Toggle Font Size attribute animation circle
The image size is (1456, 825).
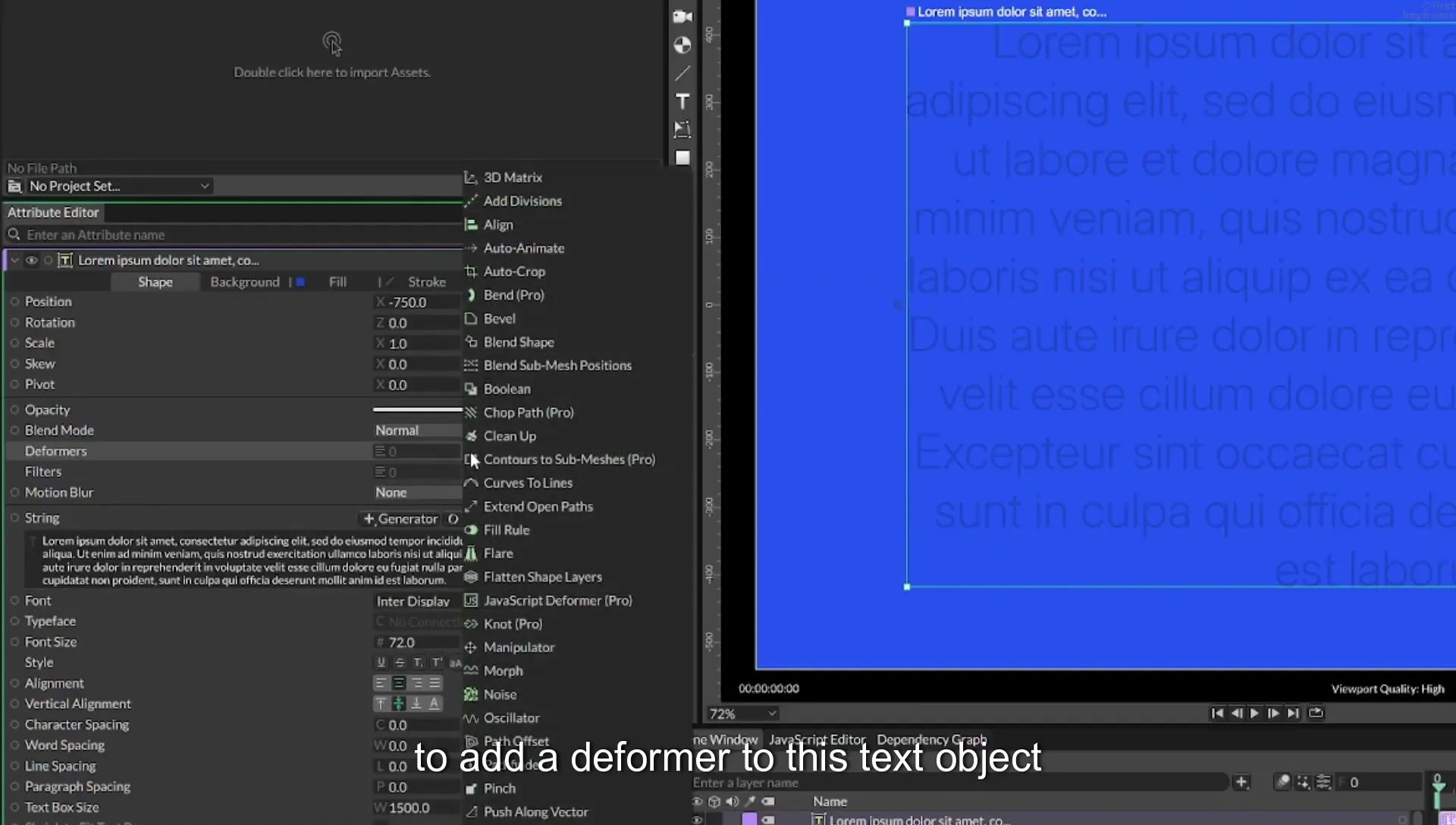point(14,641)
